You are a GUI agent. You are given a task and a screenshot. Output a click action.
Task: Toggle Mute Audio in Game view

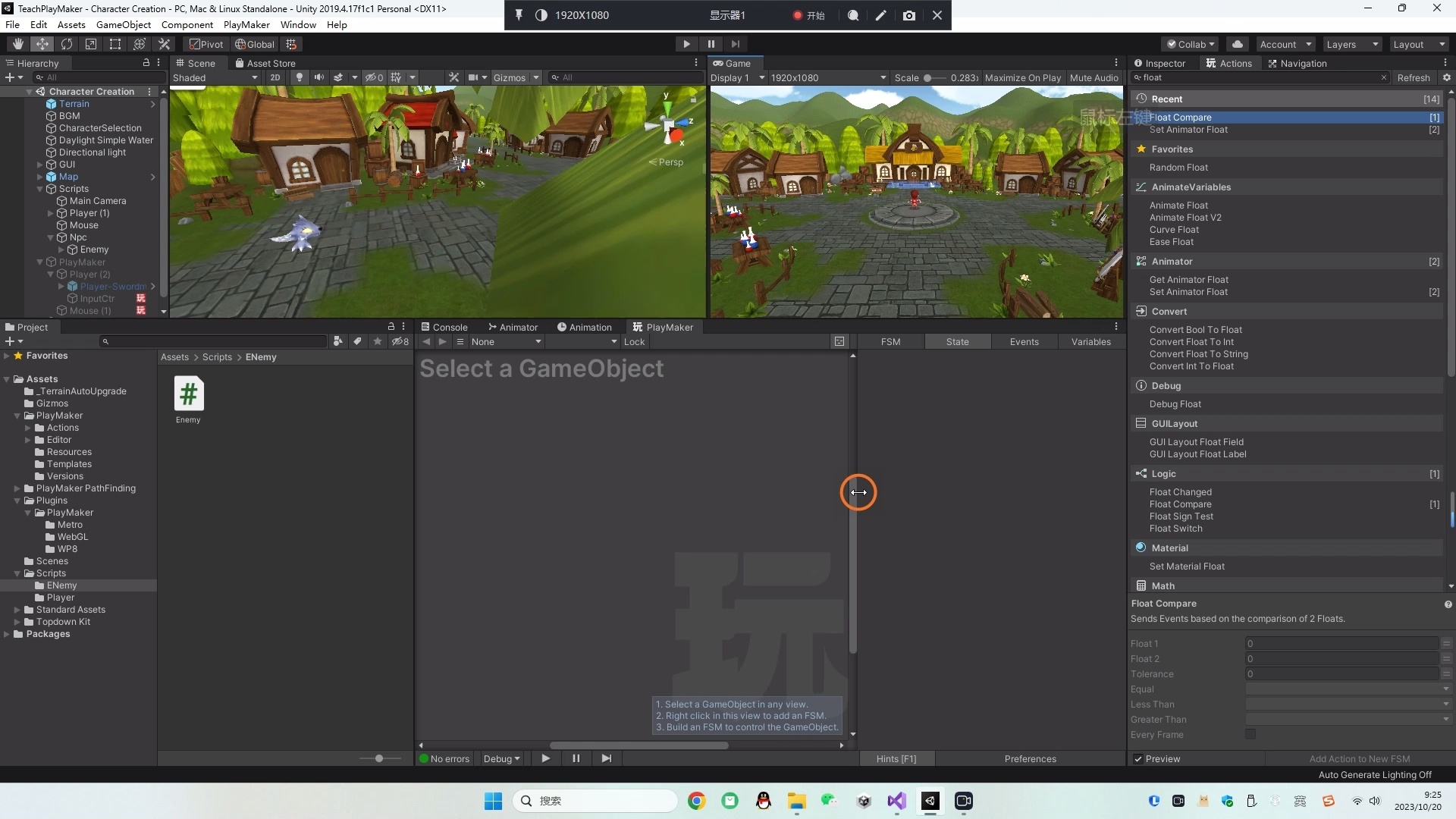click(x=1094, y=77)
